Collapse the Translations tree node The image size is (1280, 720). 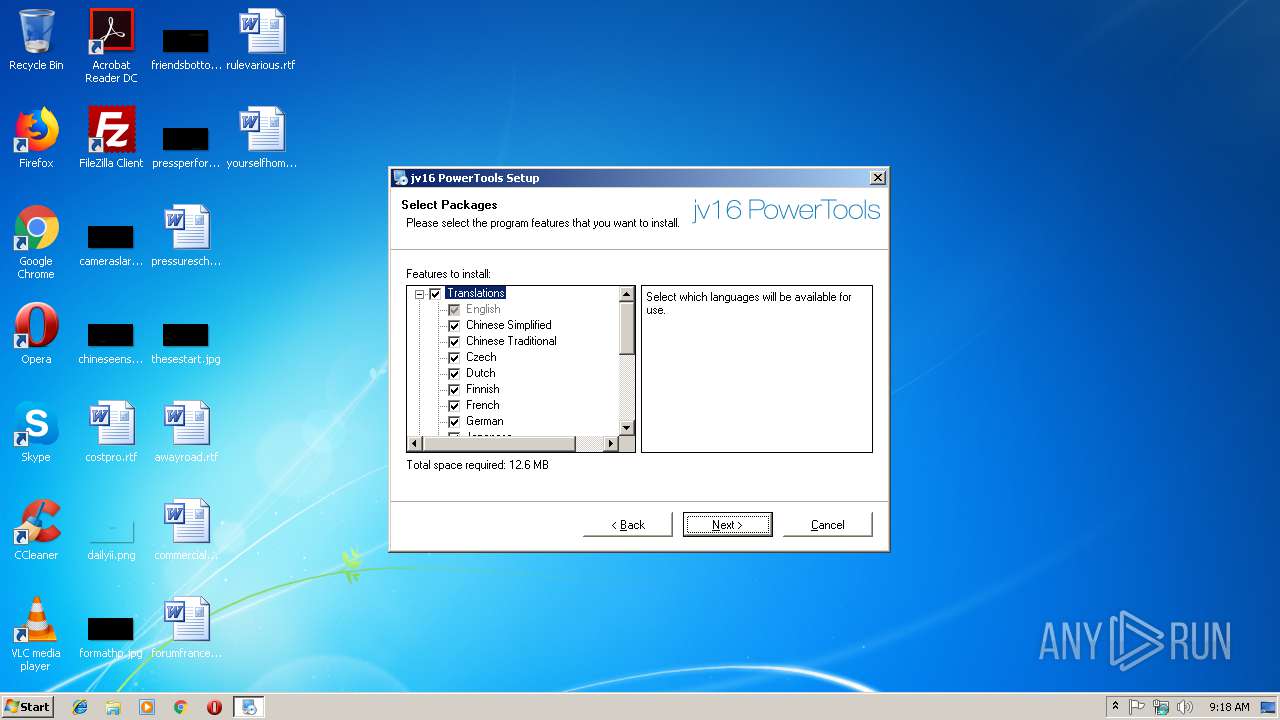pyautogui.click(x=420, y=294)
